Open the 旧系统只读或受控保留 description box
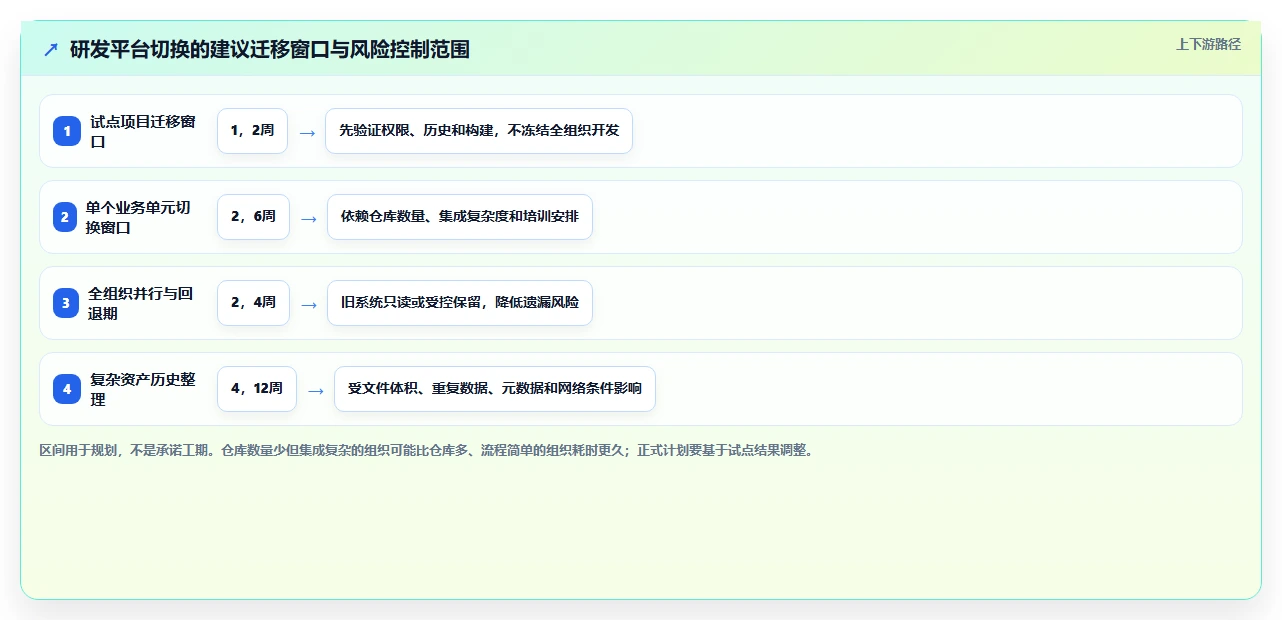This screenshot has height=620, width=1282. tap(460, 303)
